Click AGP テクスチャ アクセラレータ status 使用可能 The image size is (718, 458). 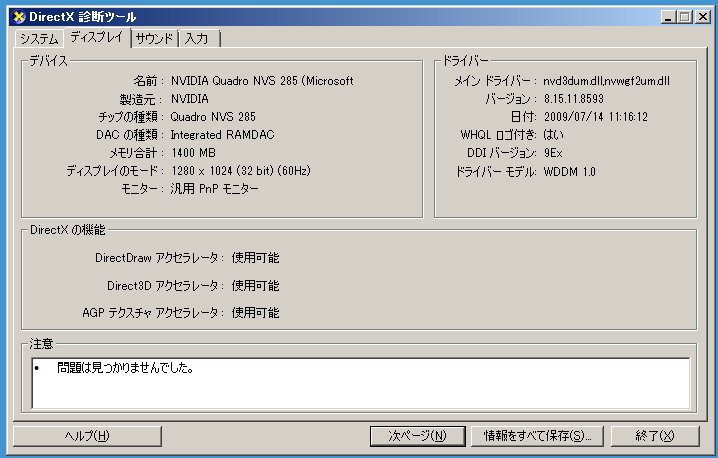point(256,313)
